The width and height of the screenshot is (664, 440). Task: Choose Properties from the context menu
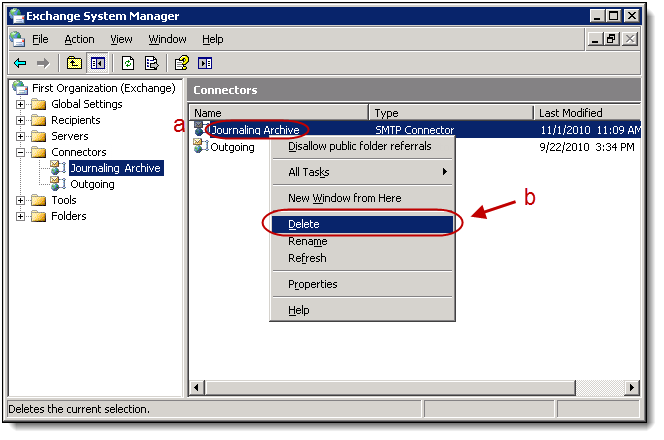[x=362, y=284]
